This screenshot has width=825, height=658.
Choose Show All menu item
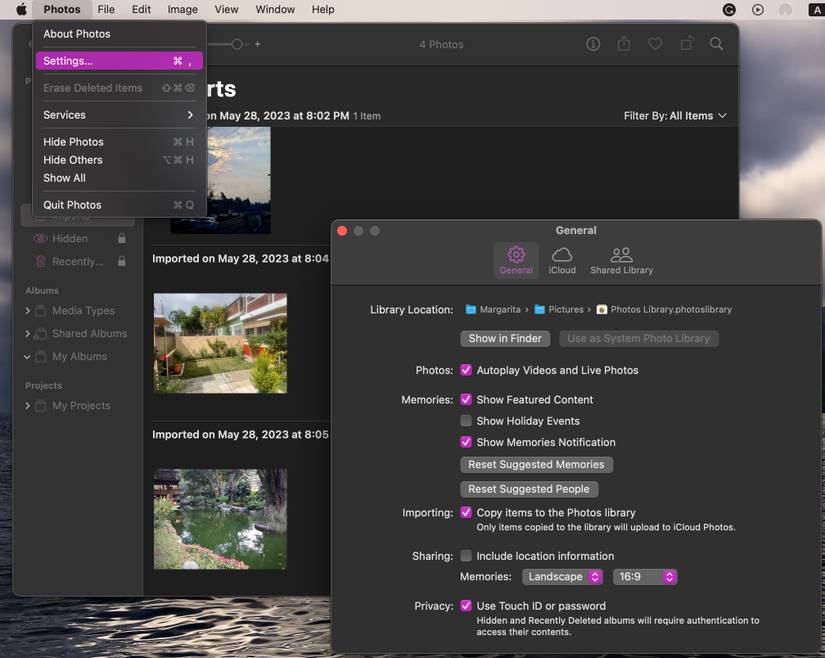coord(119,178)
